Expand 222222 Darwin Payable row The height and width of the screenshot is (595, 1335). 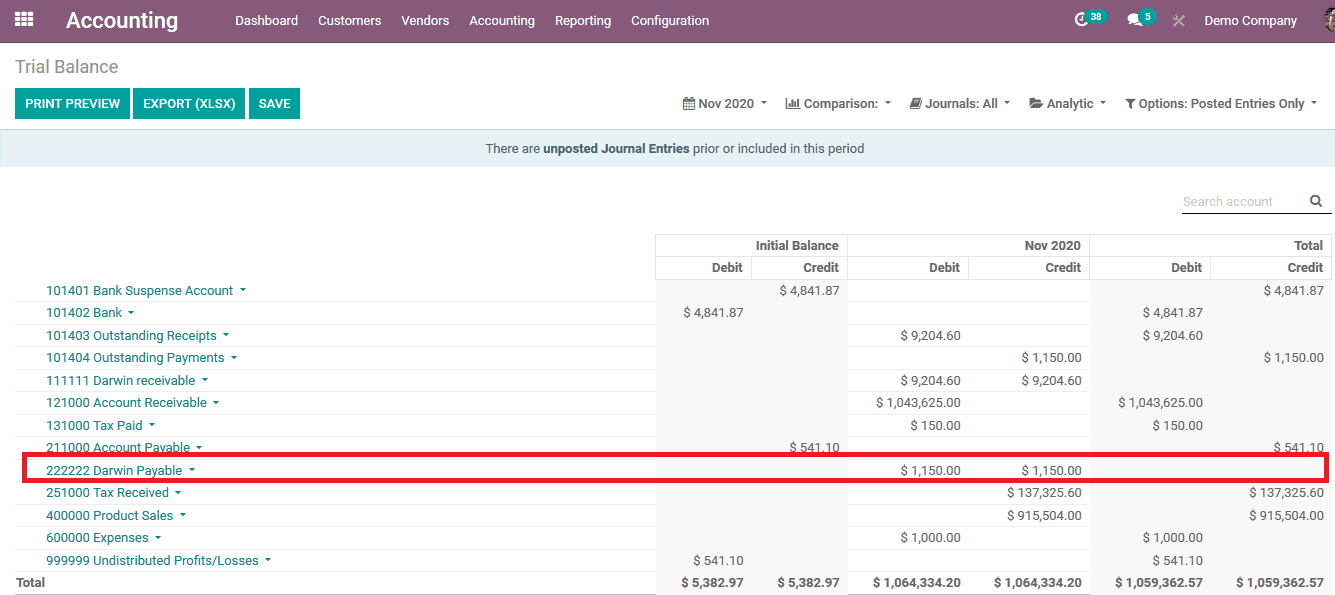coord(121,470)
